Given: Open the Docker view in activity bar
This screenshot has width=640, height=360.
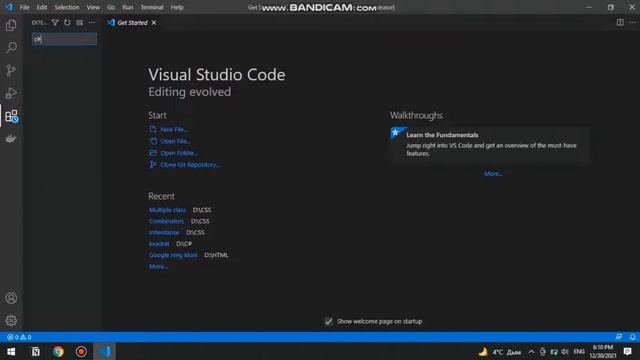Looking at the screenshot, I should point(11,139).
